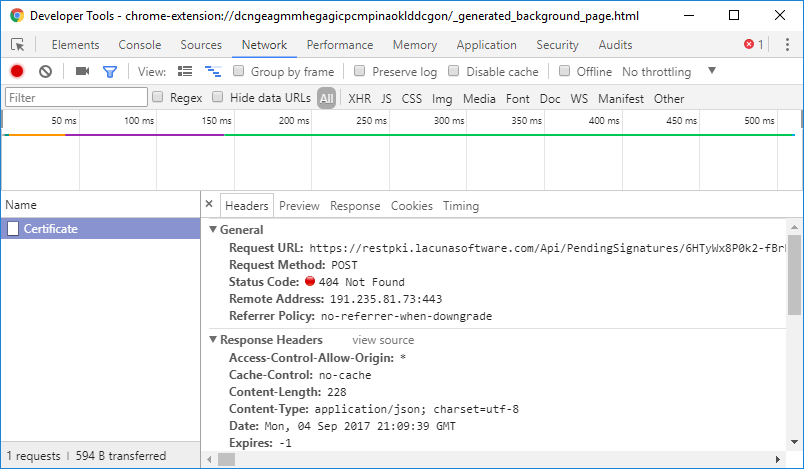
Task: Open the Sources tab
Action: point(201,45)
